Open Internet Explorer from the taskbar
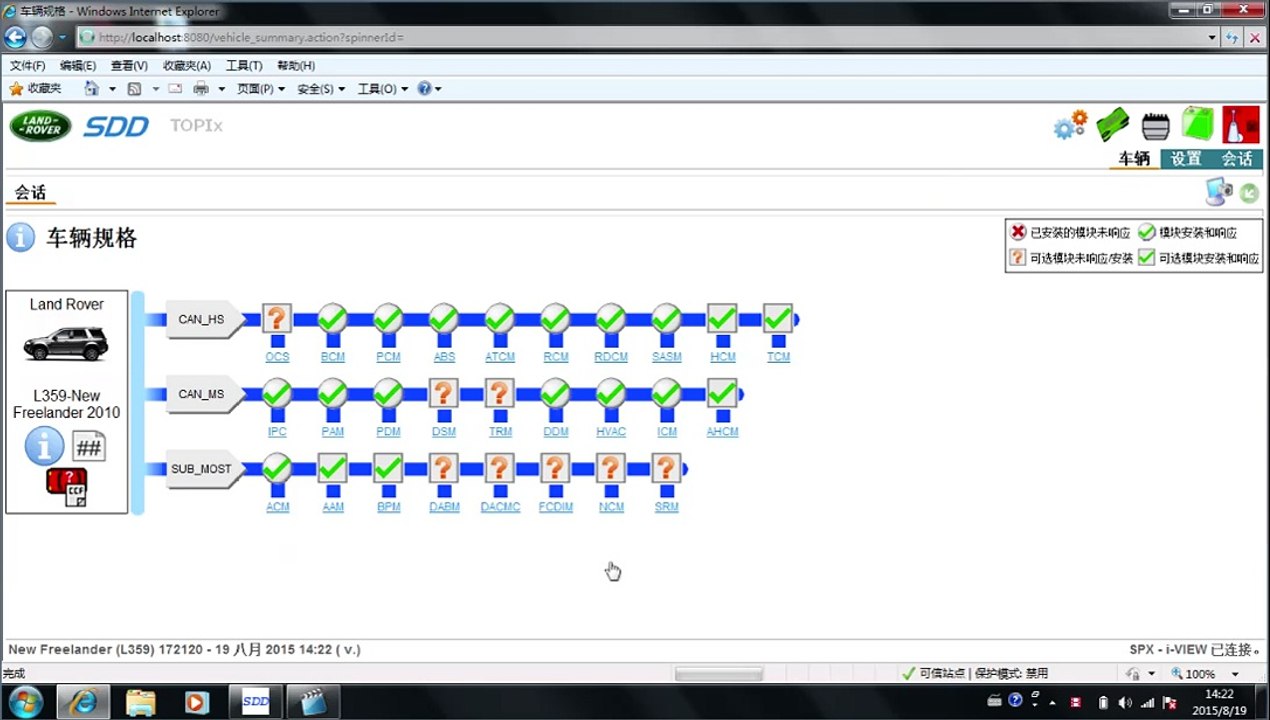 point(84,702)
